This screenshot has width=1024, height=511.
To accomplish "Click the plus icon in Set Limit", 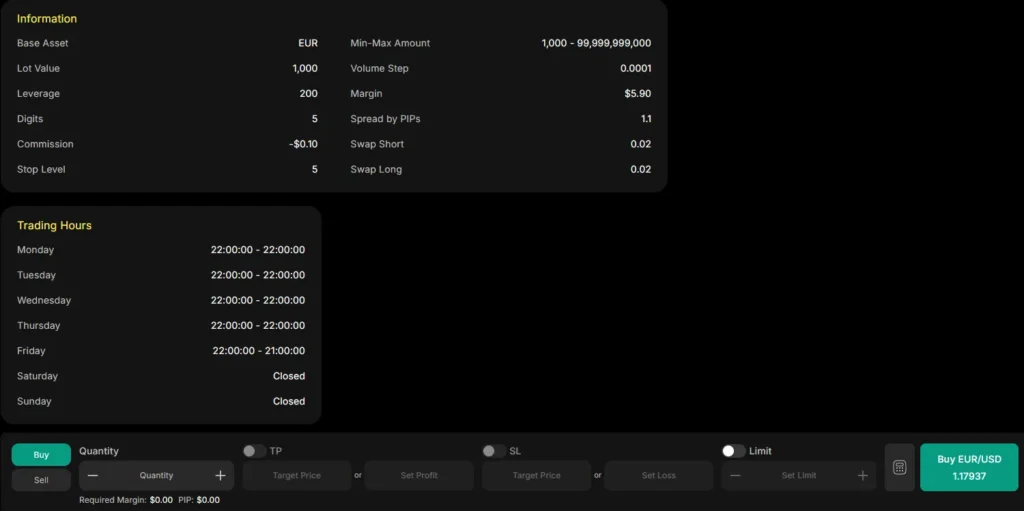I will tap(862, 476).
